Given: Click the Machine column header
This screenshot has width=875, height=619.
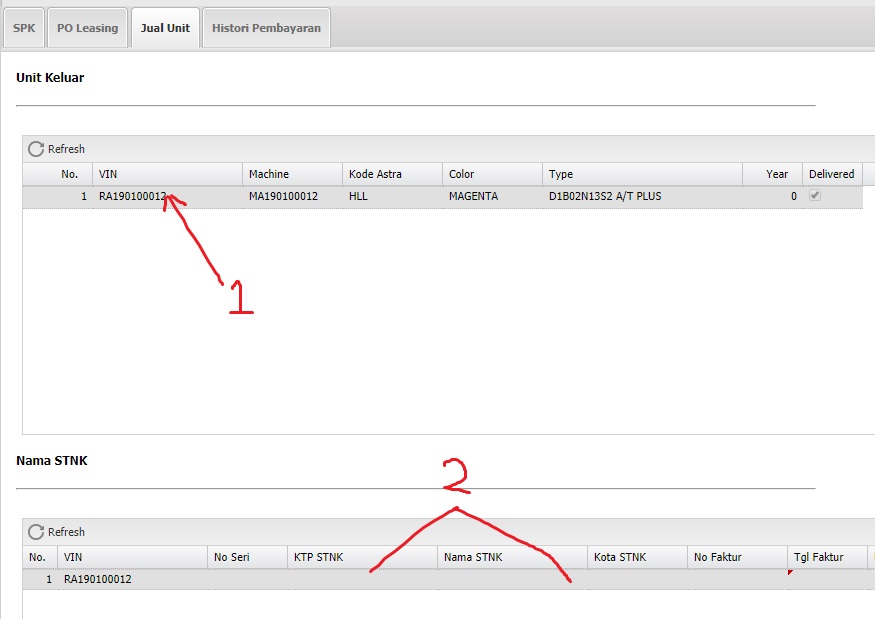Looking at the screenshot, I should [292, 174].
